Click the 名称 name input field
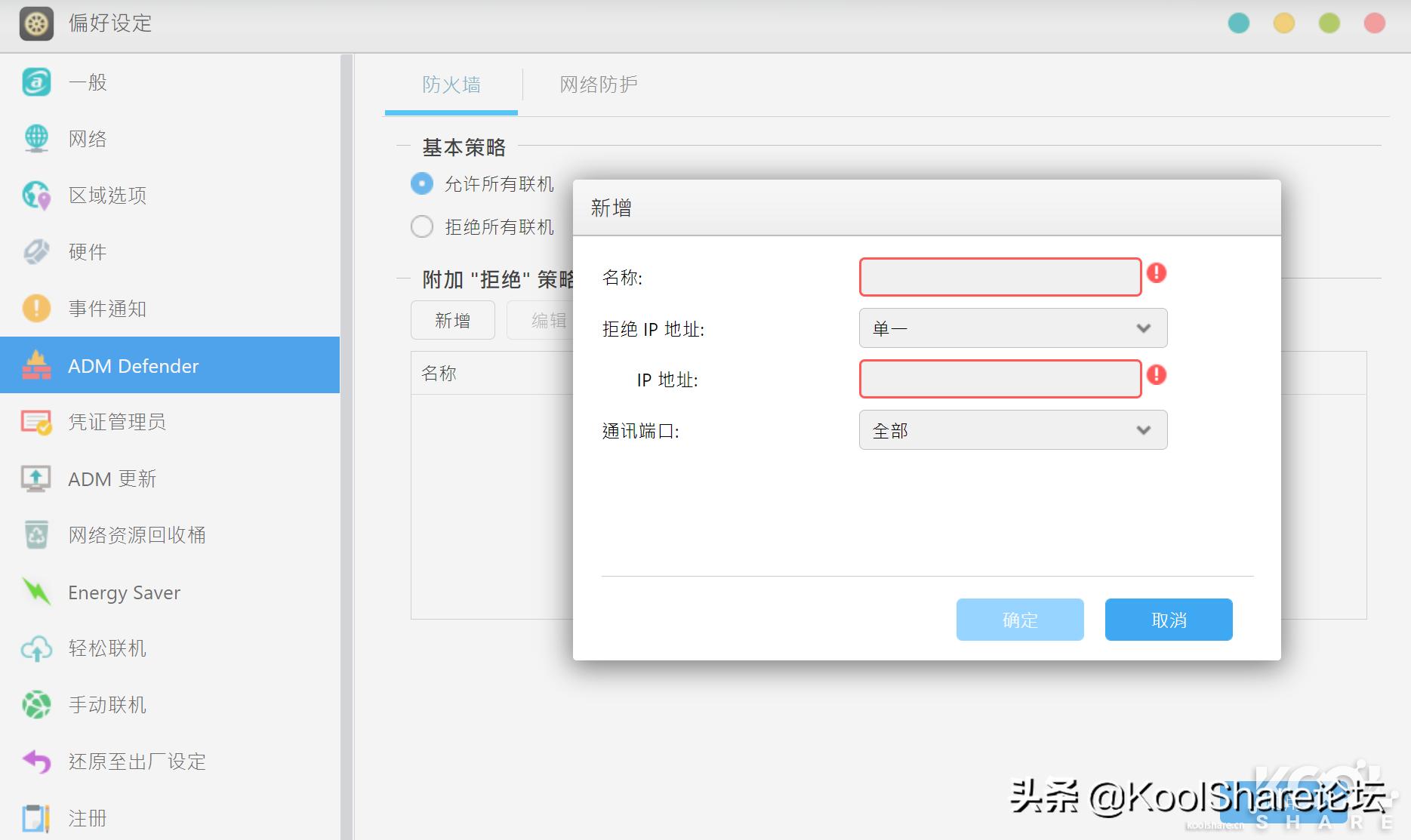 [x=1000, y=277]
